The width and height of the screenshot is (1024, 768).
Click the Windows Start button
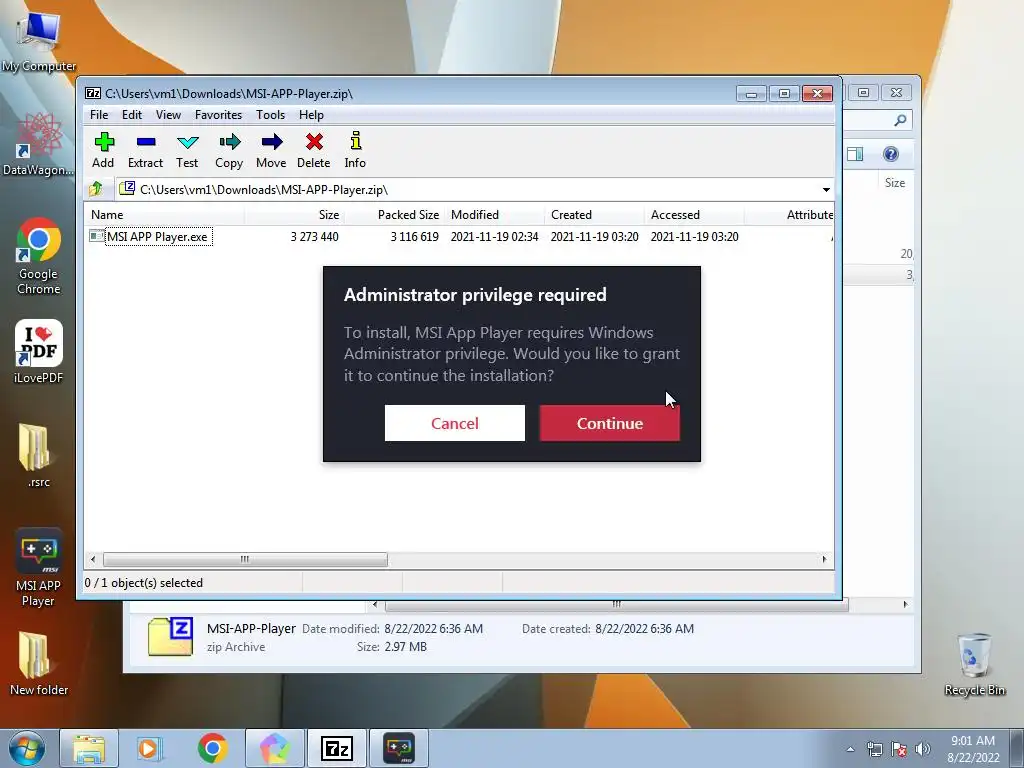point(27,748)
